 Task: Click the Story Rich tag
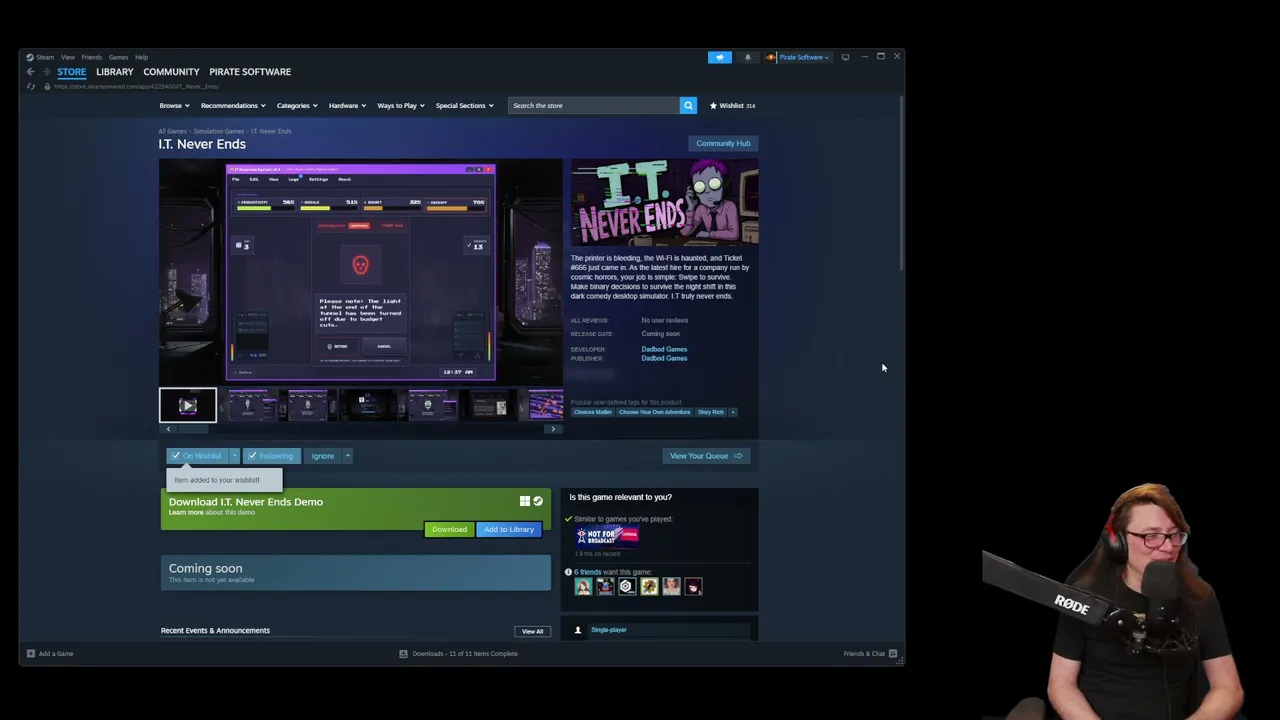click(710, 412)
